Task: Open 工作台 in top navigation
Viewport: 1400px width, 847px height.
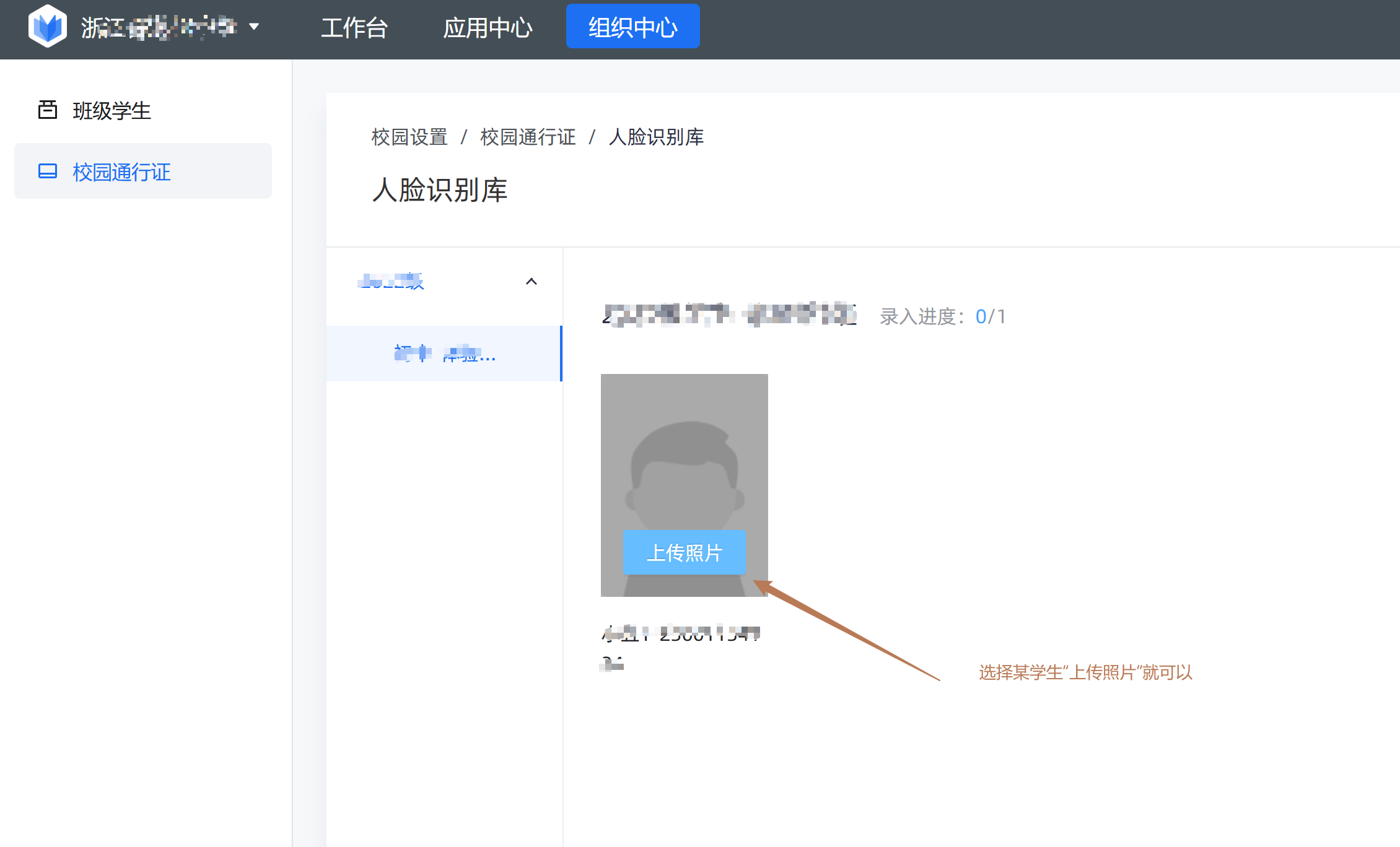Action: (x=354, y=28)
